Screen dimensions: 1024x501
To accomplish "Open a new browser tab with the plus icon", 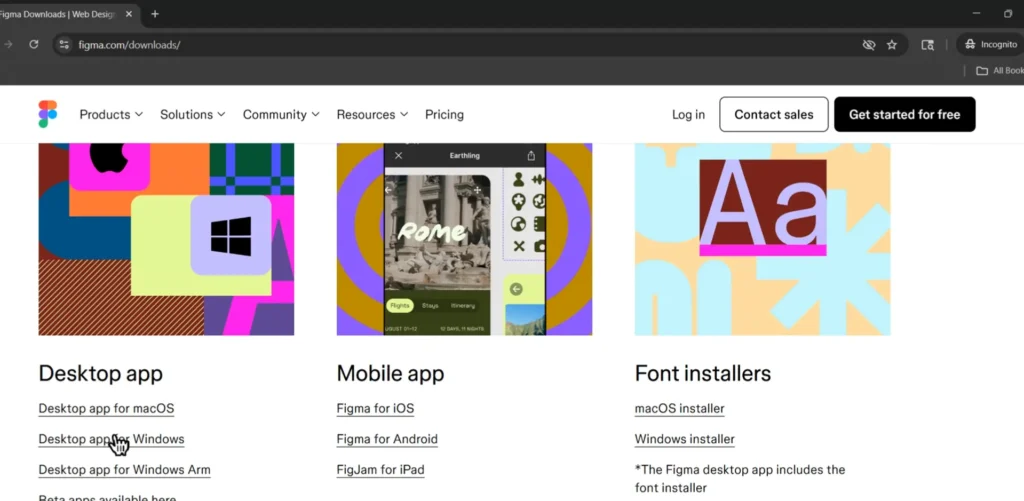I will (x=155, y=14).
